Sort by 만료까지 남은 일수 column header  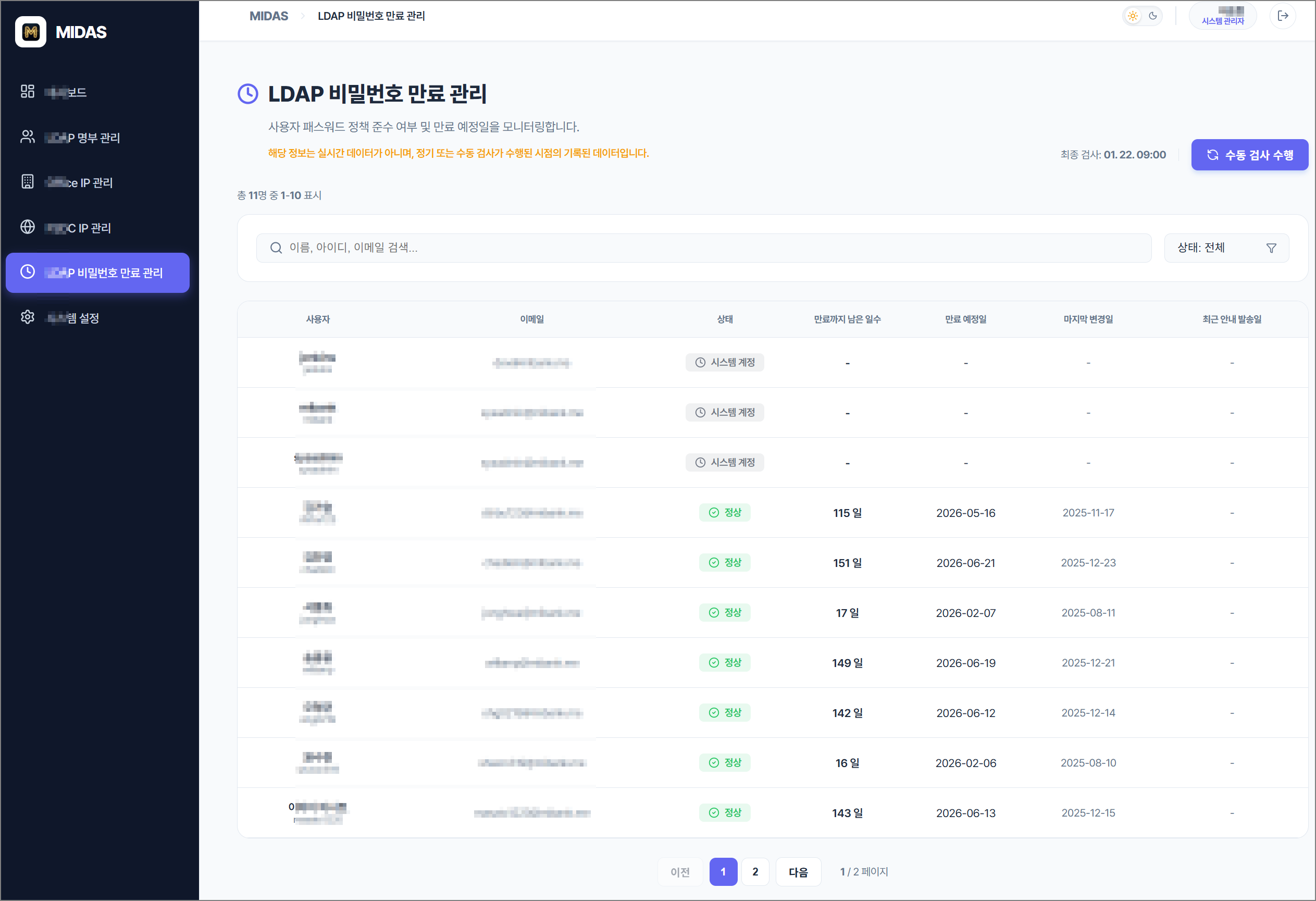point(847,319)
